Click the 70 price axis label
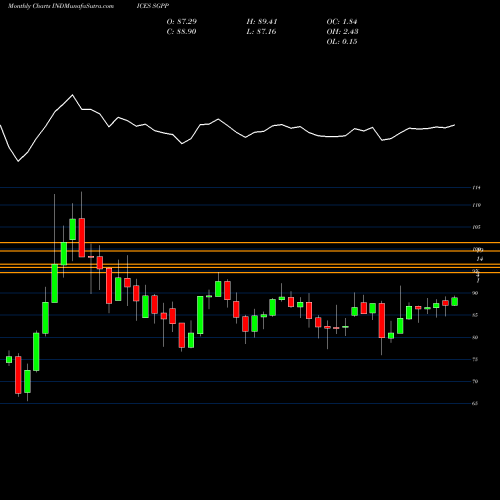The height and width of the screenshot is (500, 500). pyautogui.click(x=475, y=381)
